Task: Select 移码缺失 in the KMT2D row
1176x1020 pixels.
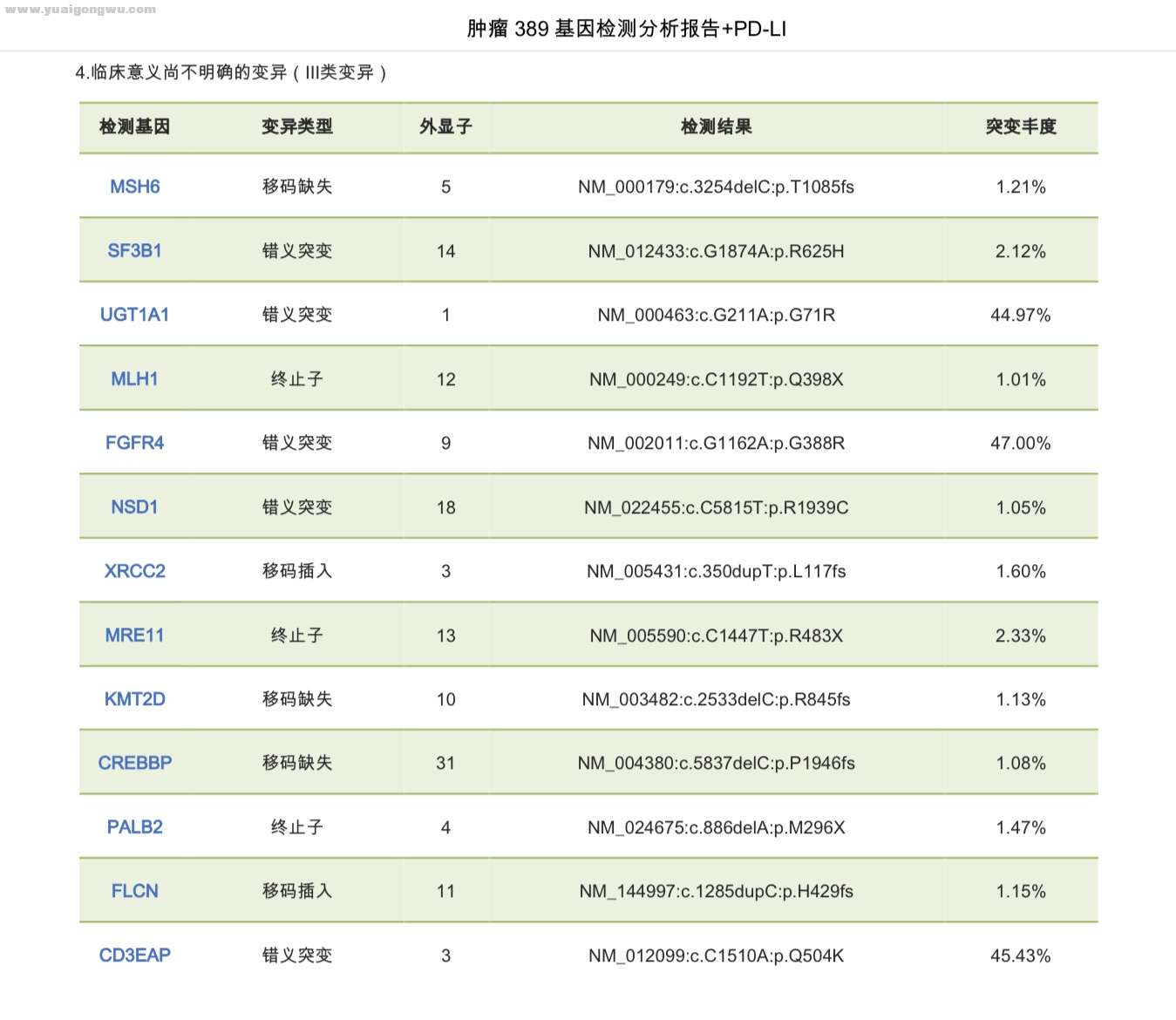Action: pyautogui.click(x=297, y=699)
